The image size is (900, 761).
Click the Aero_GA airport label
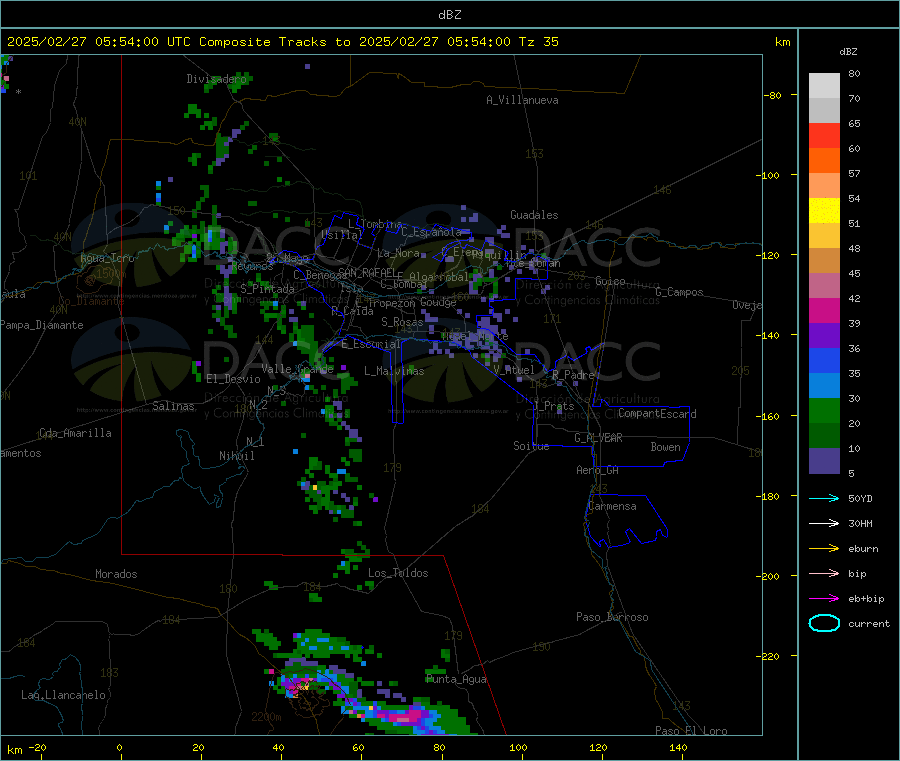597,471
